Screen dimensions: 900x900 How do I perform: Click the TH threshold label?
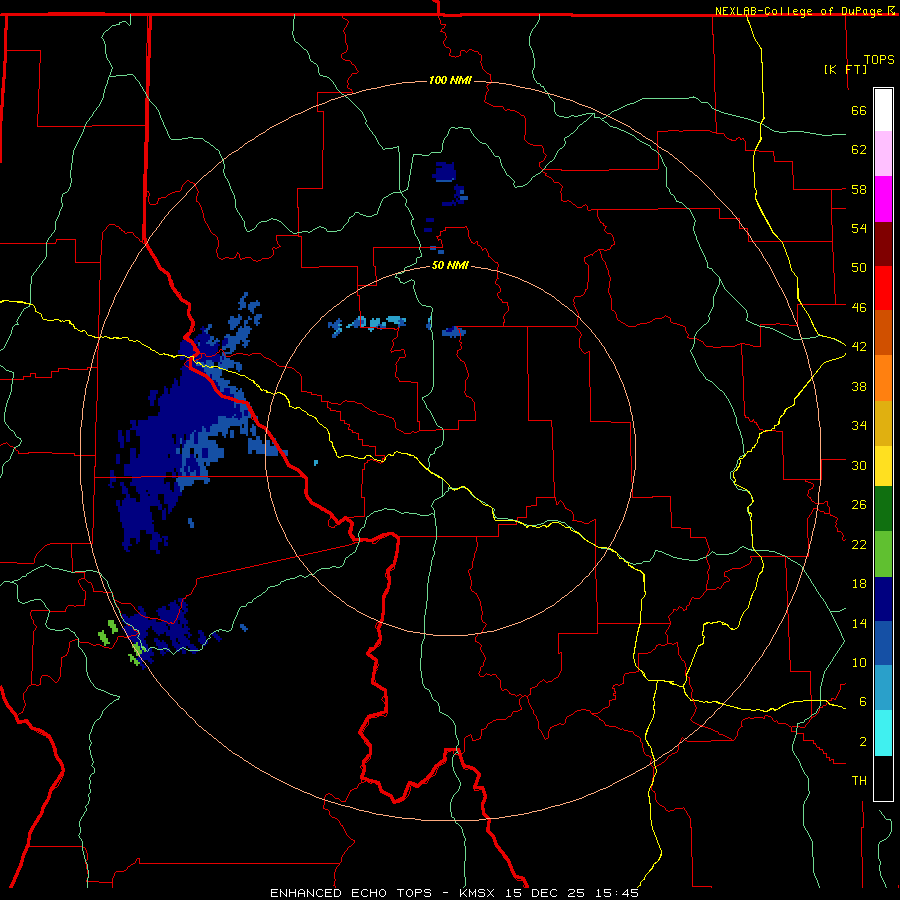tap(859, 780)
